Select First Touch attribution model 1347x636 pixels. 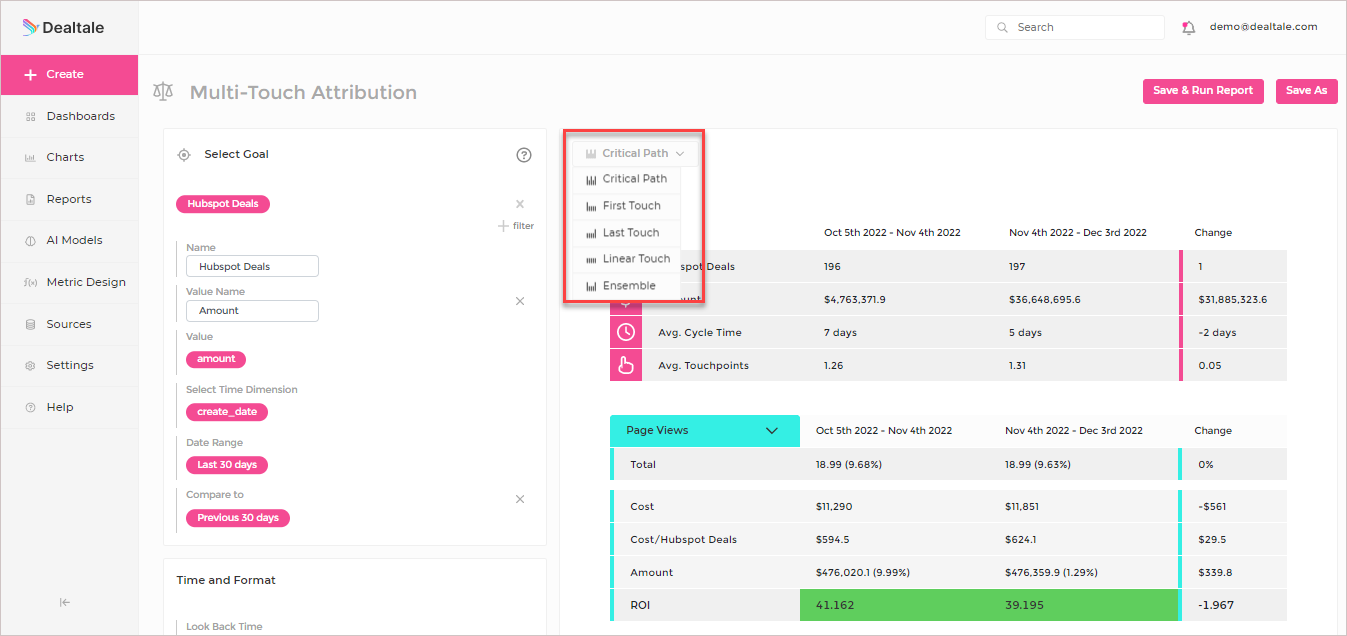point(626,206)
